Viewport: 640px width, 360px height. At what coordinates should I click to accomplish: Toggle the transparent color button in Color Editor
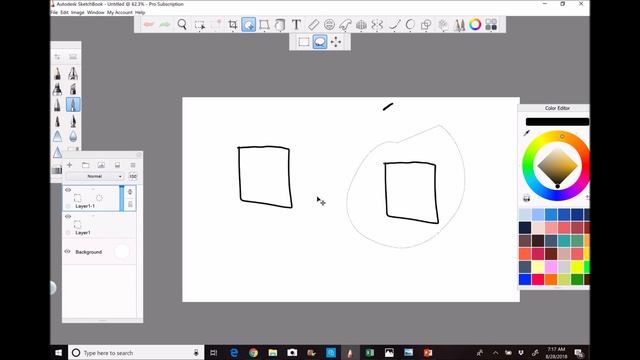527,198
